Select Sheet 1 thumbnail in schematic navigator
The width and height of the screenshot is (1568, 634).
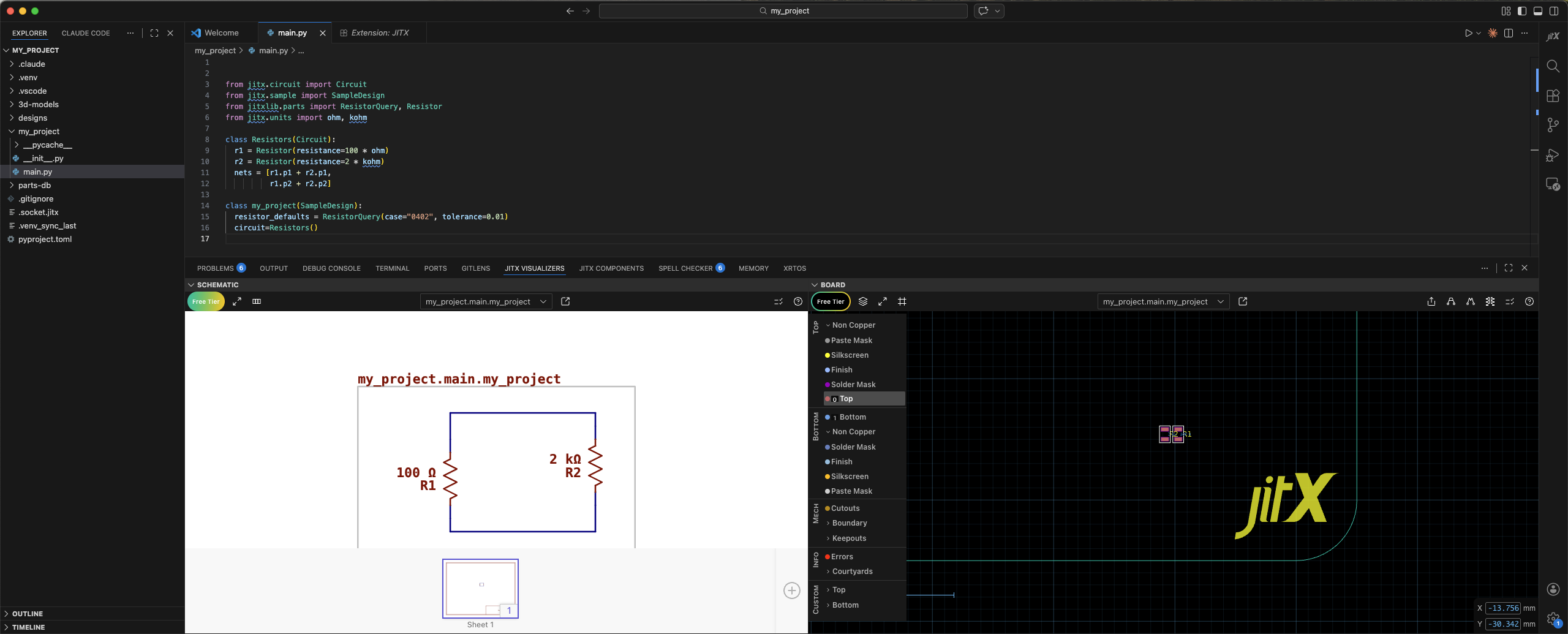(x=481, y=588)
